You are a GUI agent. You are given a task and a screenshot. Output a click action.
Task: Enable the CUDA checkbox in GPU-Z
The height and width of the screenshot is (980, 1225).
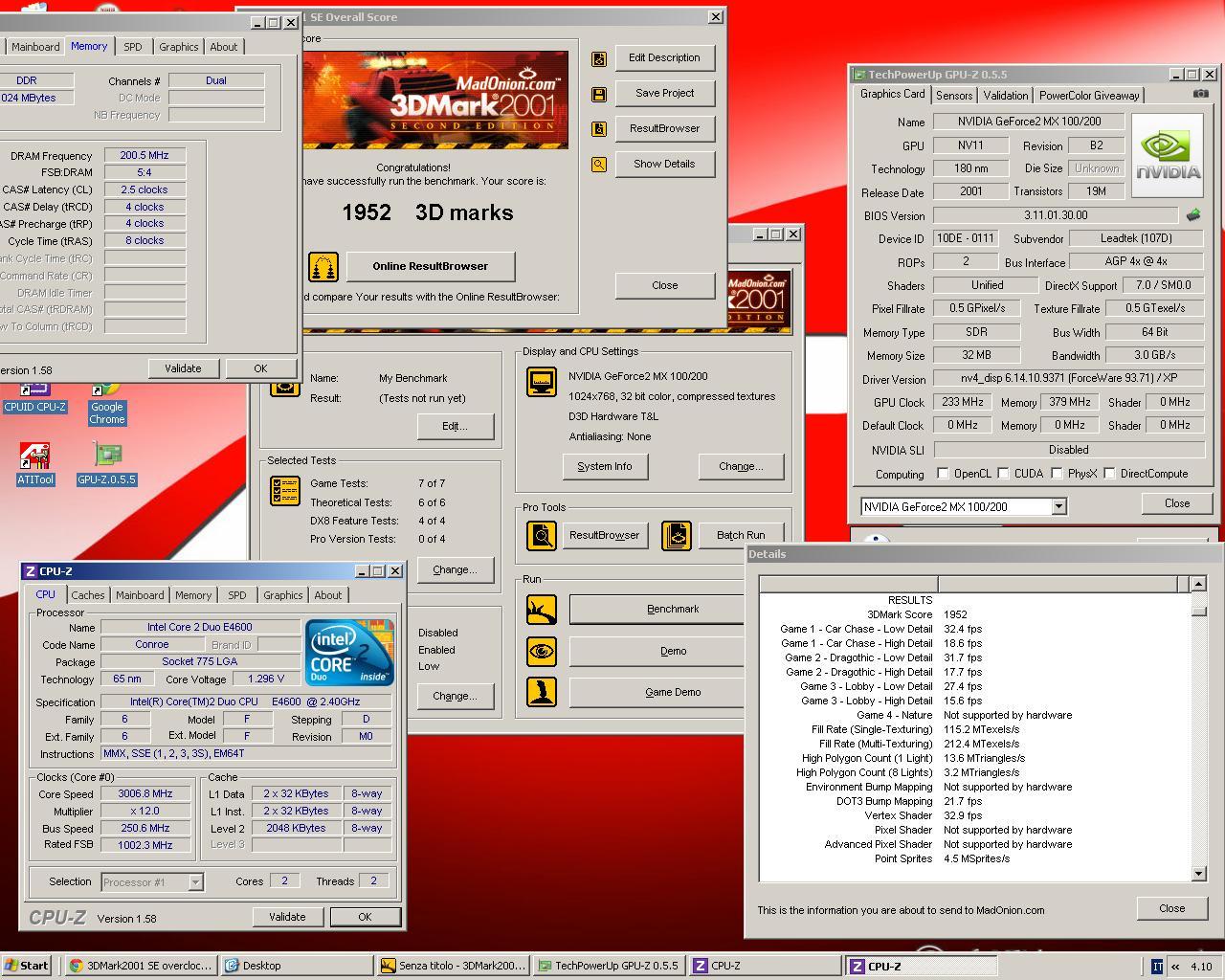1003,474
